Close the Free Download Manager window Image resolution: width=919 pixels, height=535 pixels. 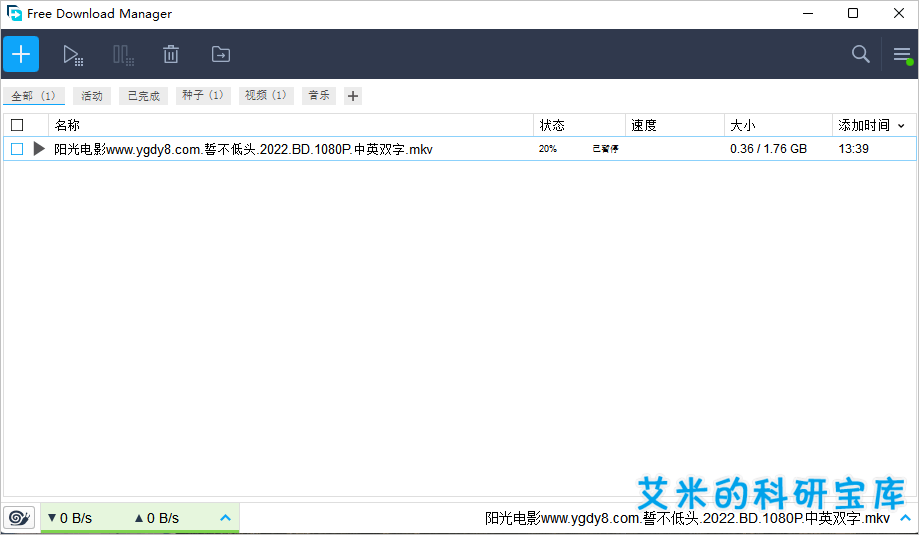pos(899,13)
